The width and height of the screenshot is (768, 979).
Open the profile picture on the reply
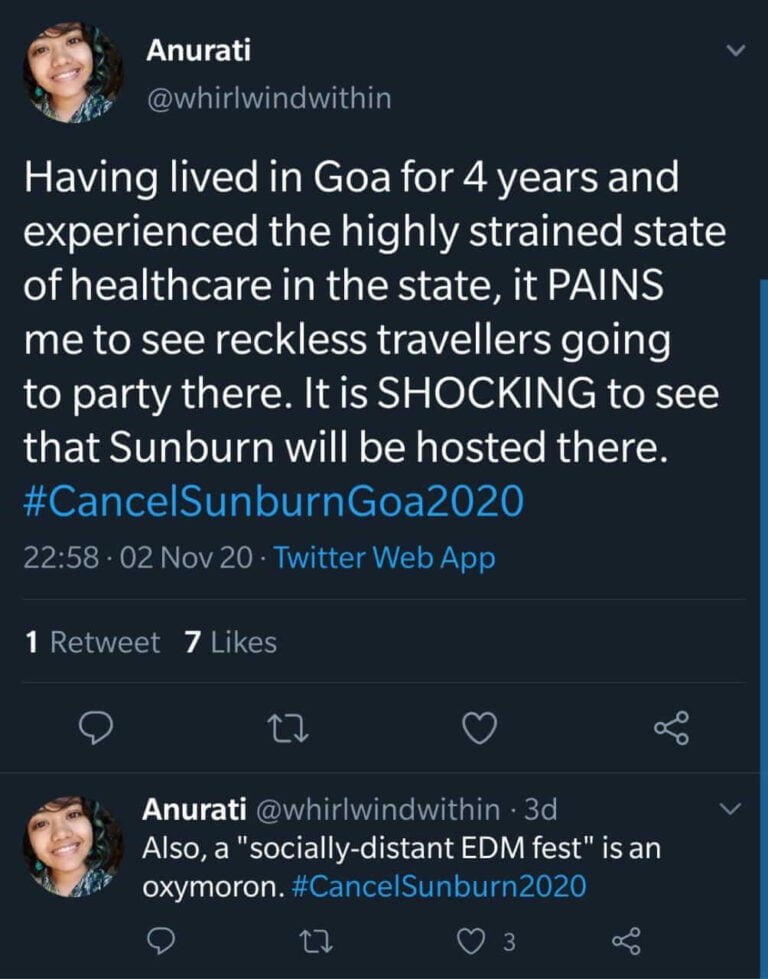pos(73,846)
